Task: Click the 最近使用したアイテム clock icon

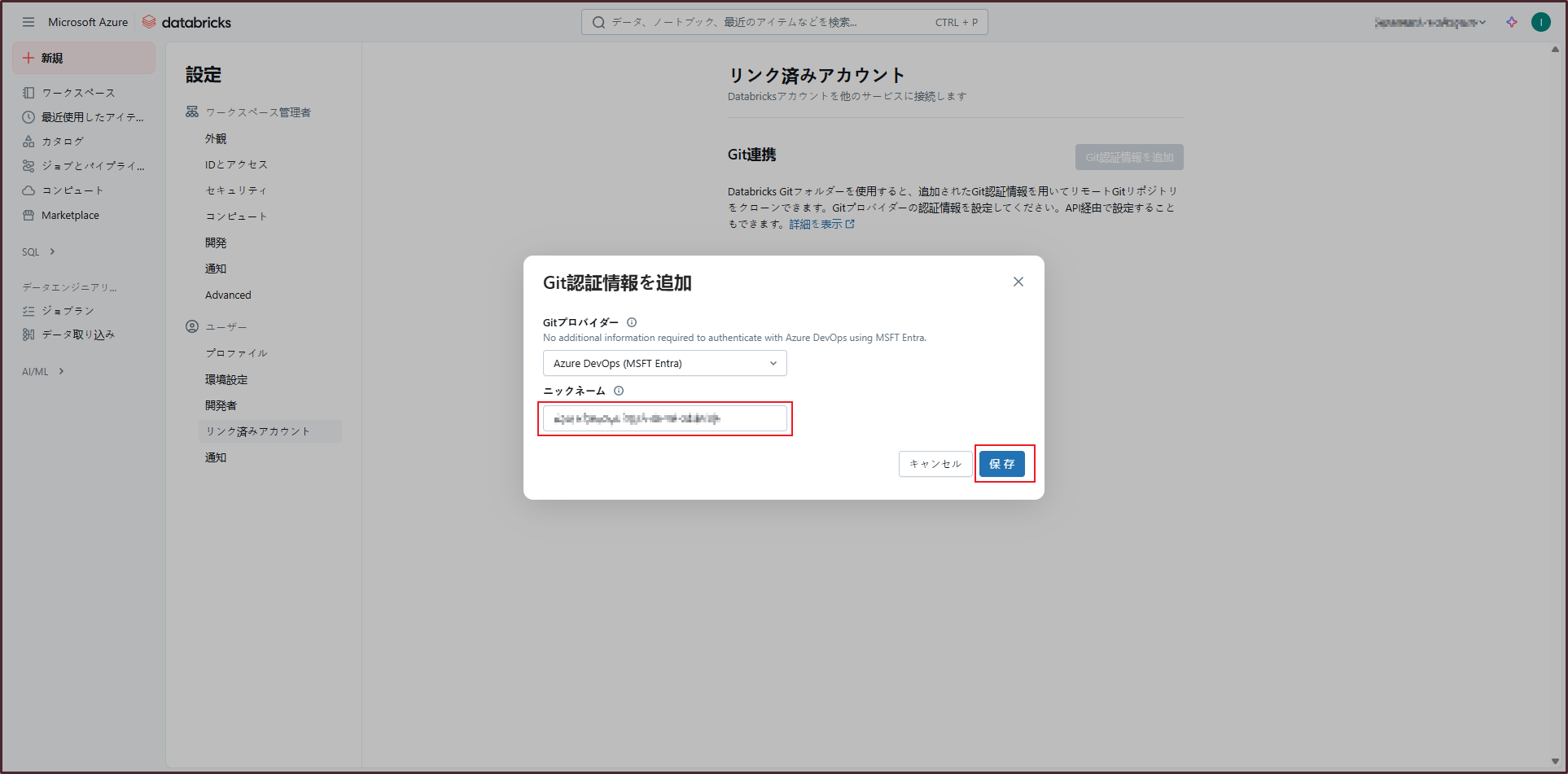Action: [28, 117]
